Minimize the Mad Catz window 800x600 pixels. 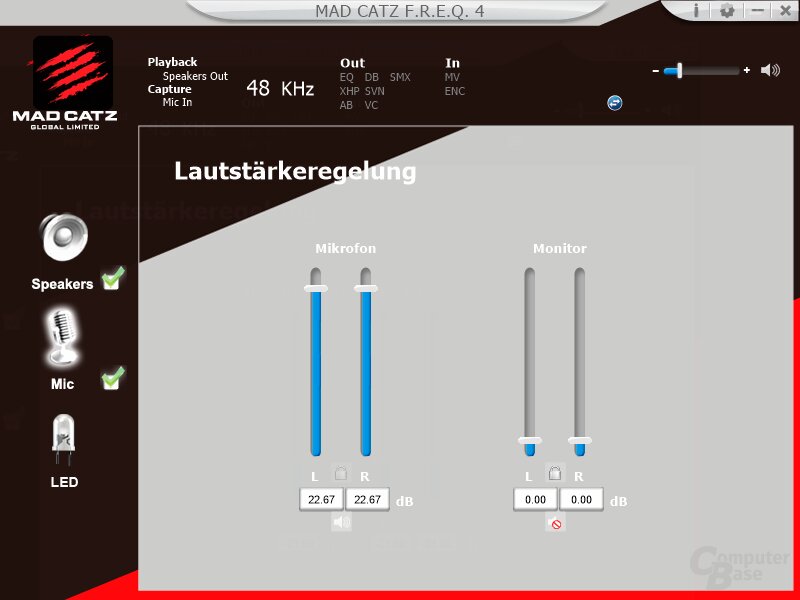click(x=758, y=10)
